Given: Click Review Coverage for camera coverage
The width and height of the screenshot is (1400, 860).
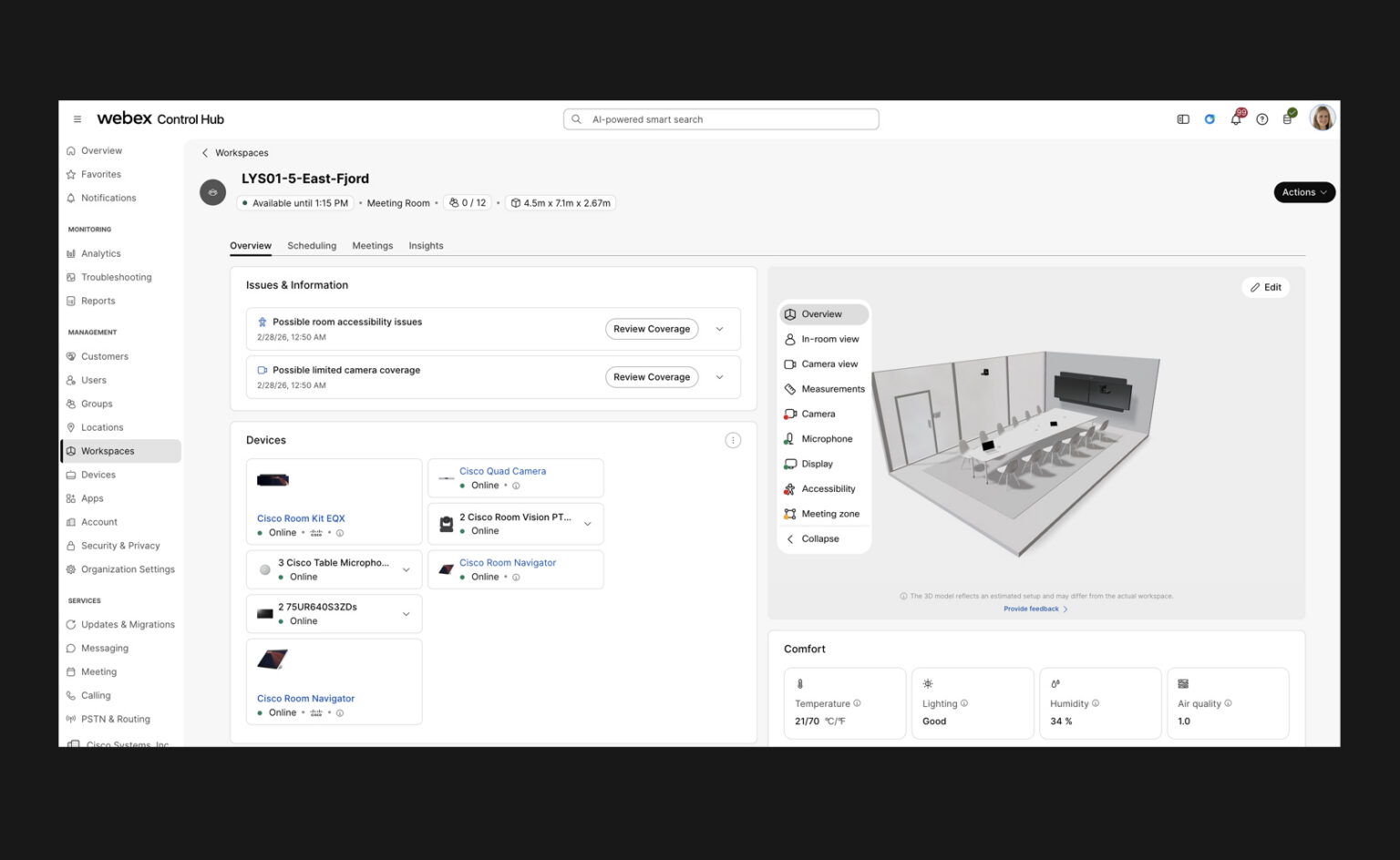Looking at the screenshot, I should tap(652, 377).
